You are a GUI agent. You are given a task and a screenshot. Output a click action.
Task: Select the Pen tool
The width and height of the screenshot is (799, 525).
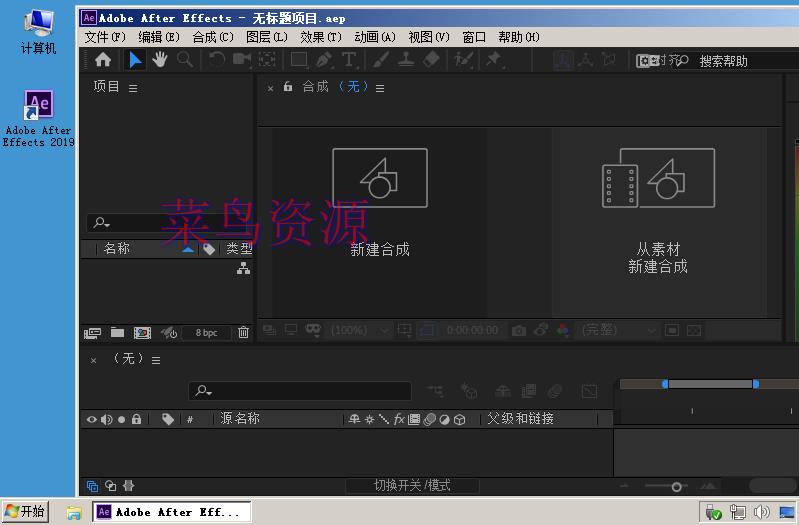[x=324, y=60]
